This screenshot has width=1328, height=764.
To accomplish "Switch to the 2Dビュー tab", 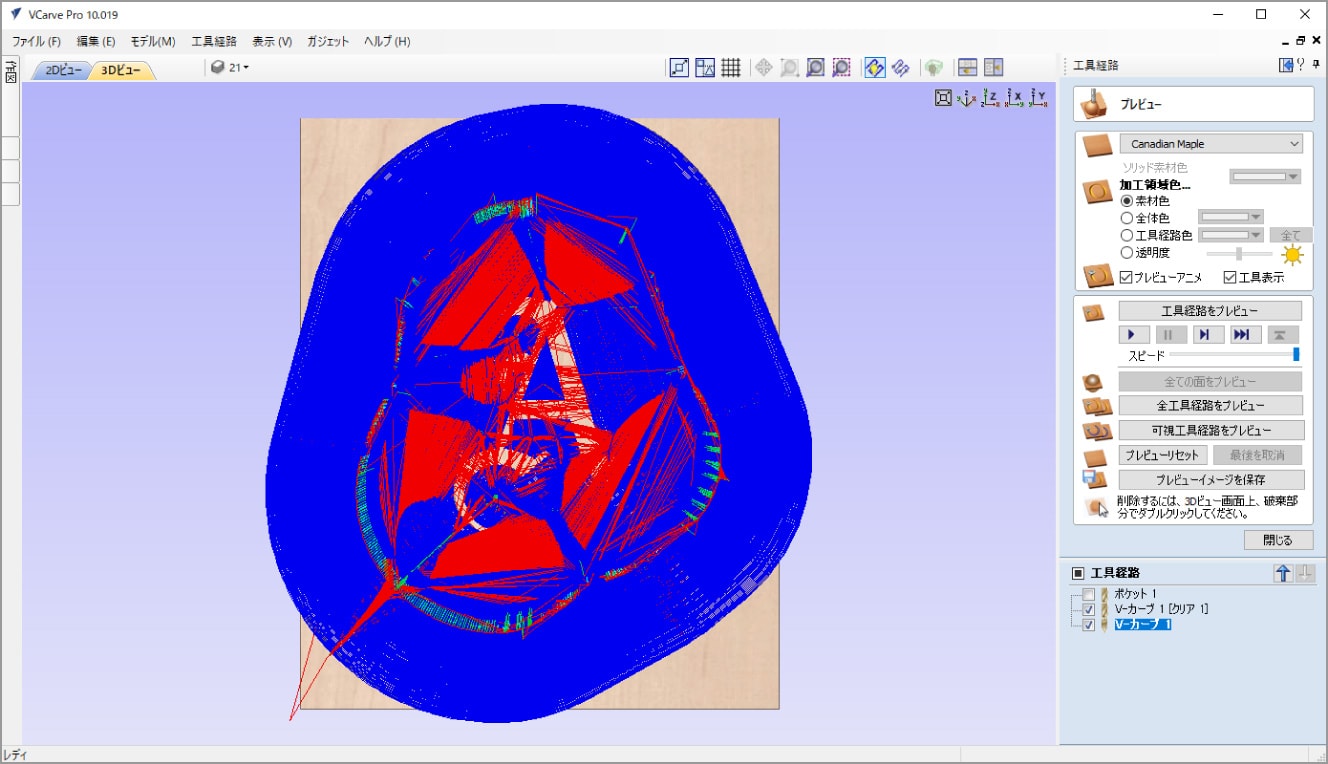I will [64, 70].
